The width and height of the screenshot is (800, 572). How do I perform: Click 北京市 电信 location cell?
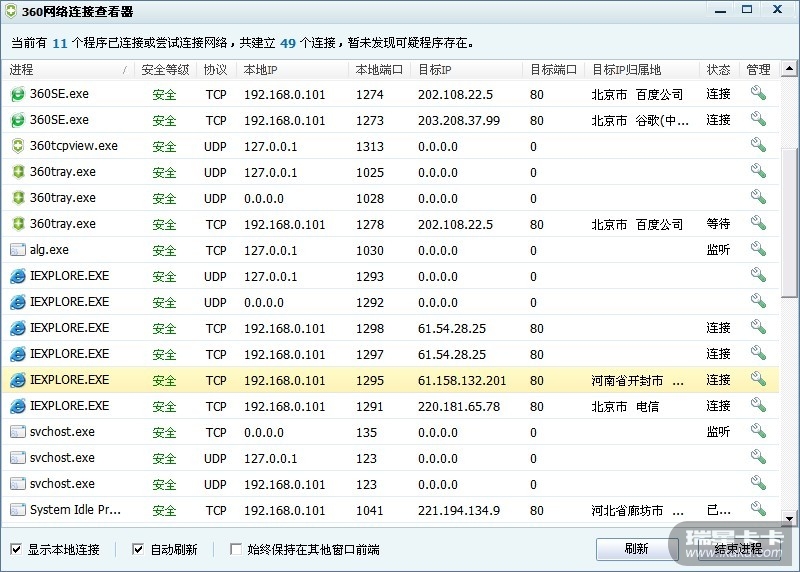(625, 407)
